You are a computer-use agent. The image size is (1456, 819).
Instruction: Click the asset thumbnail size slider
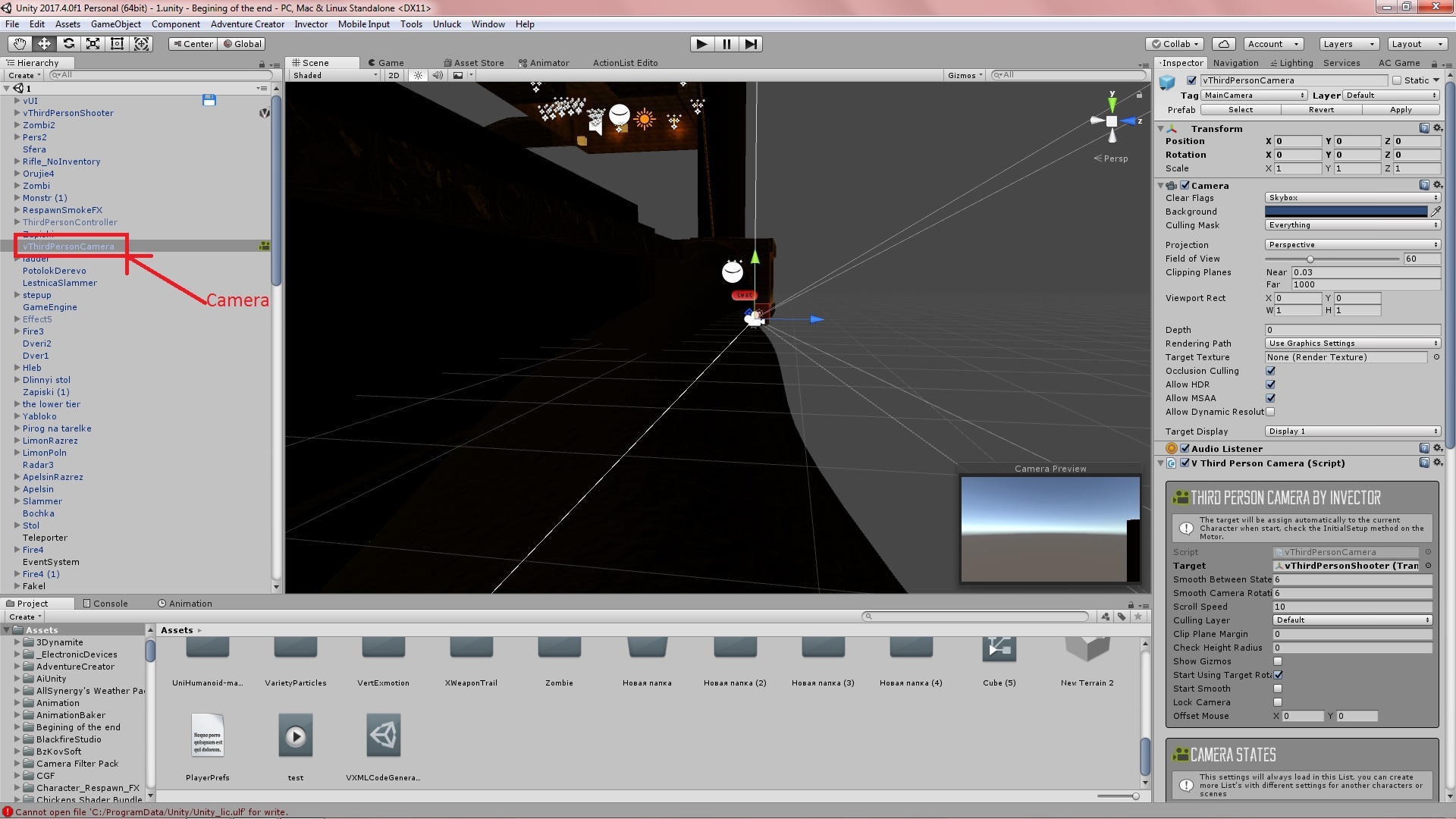click(1119, 796)
